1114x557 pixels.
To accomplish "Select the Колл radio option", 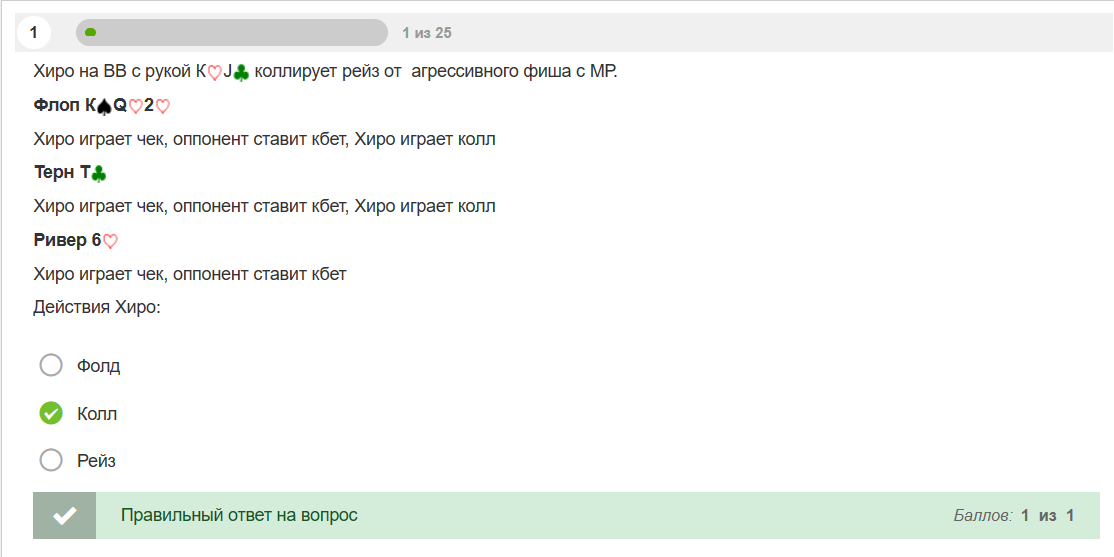I will (51, 413).
